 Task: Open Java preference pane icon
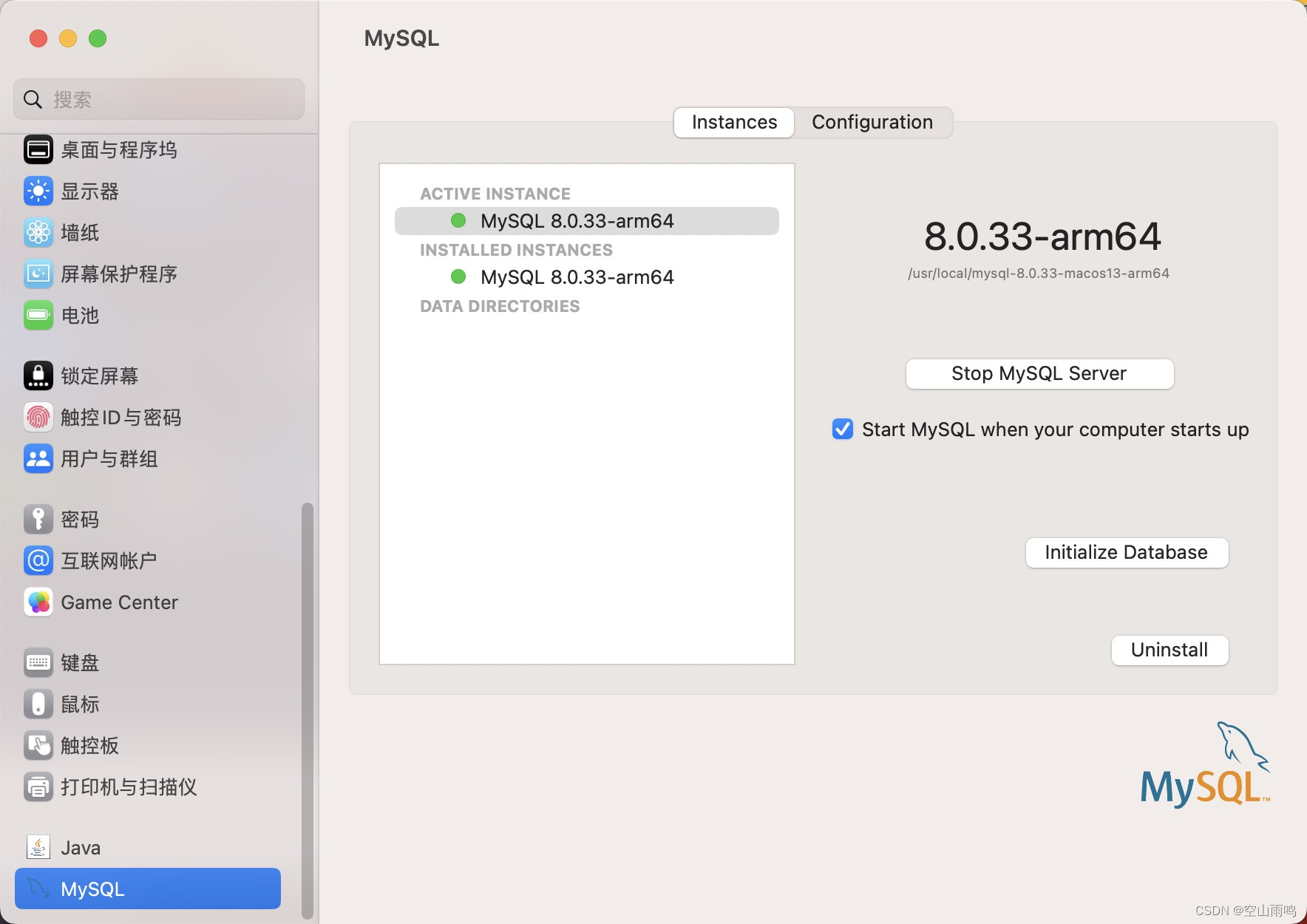coord(38,848)
